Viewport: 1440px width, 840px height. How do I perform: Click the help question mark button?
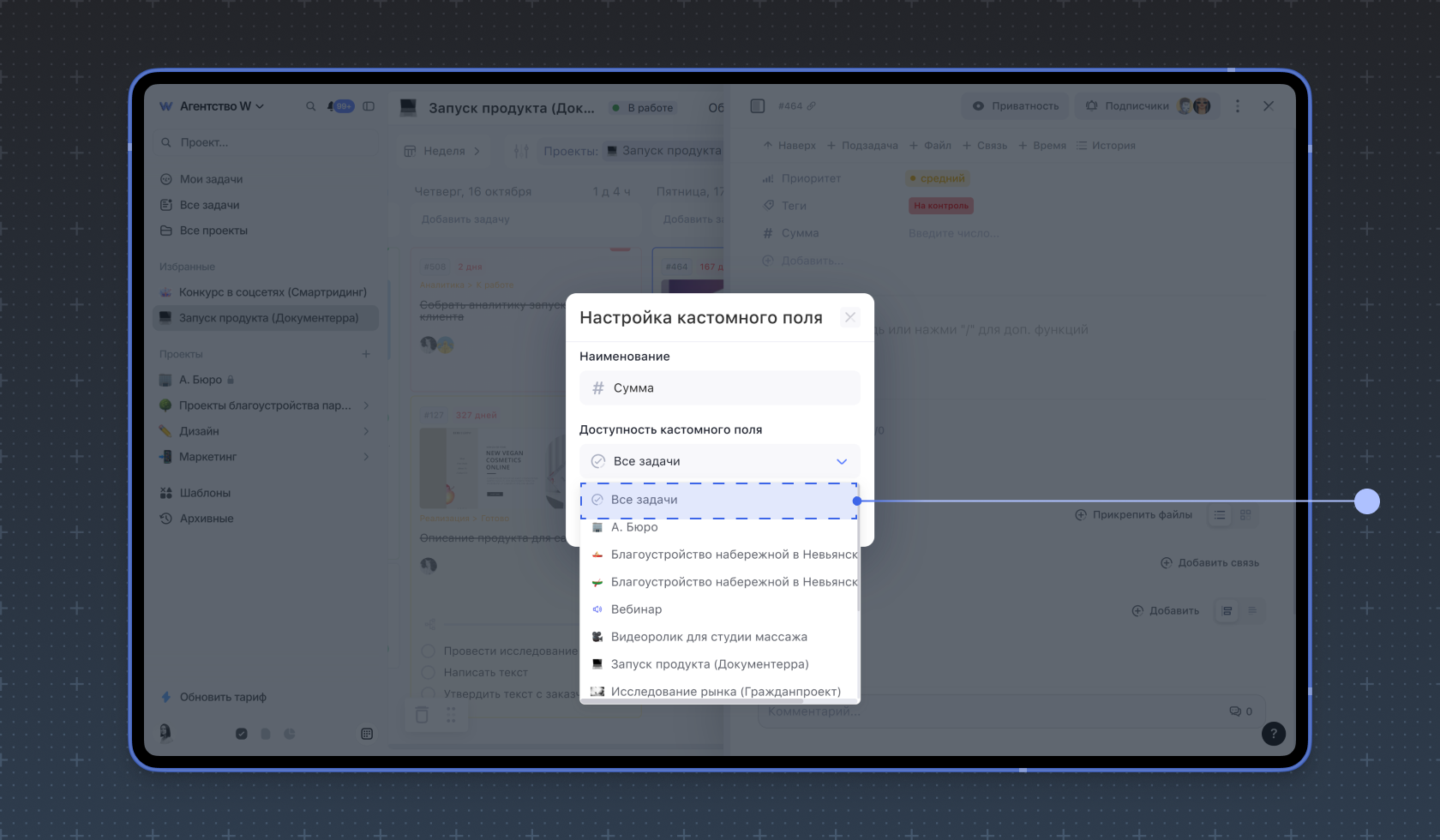[1273, 734]
